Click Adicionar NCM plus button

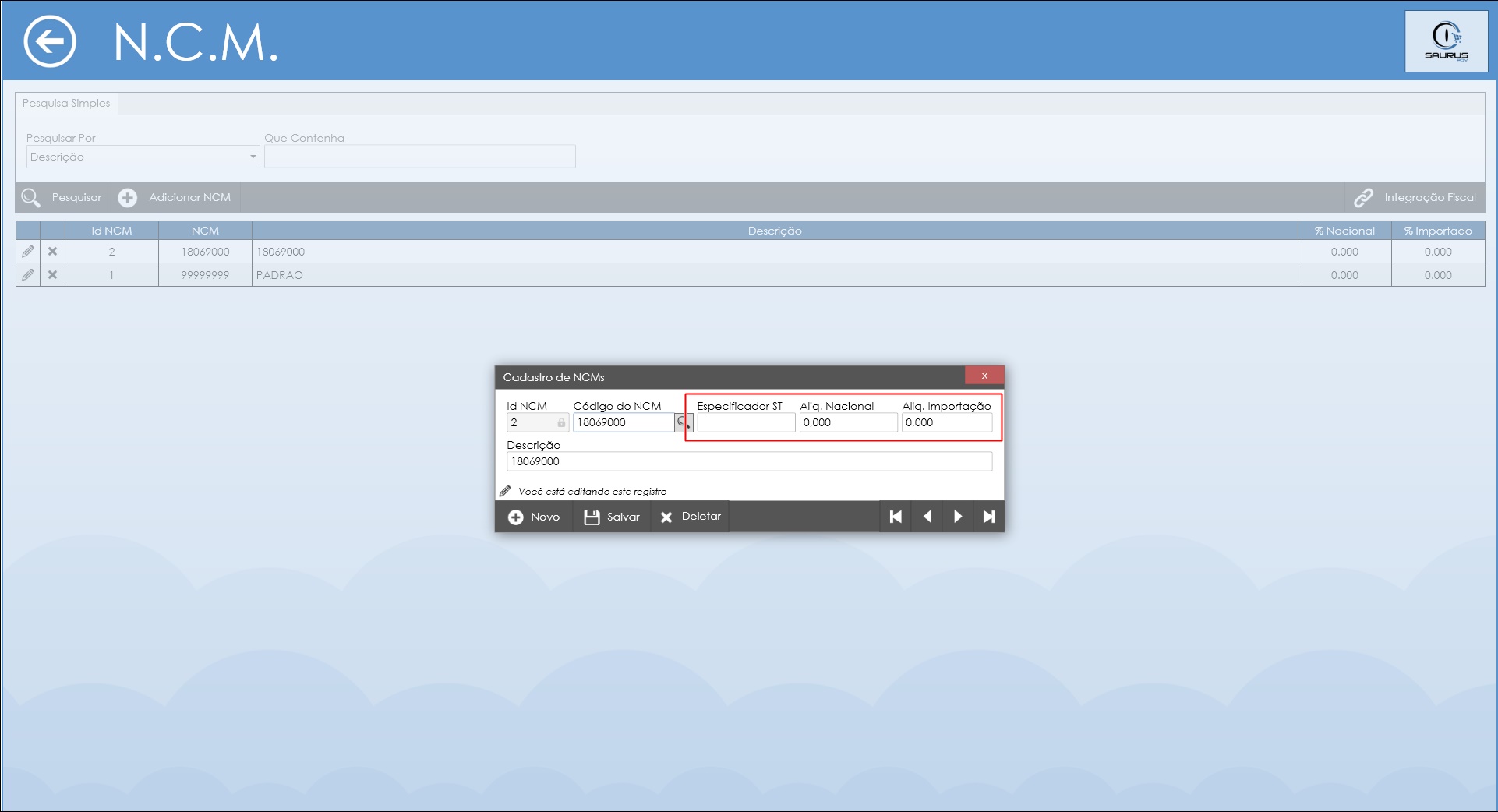[175, 197]
